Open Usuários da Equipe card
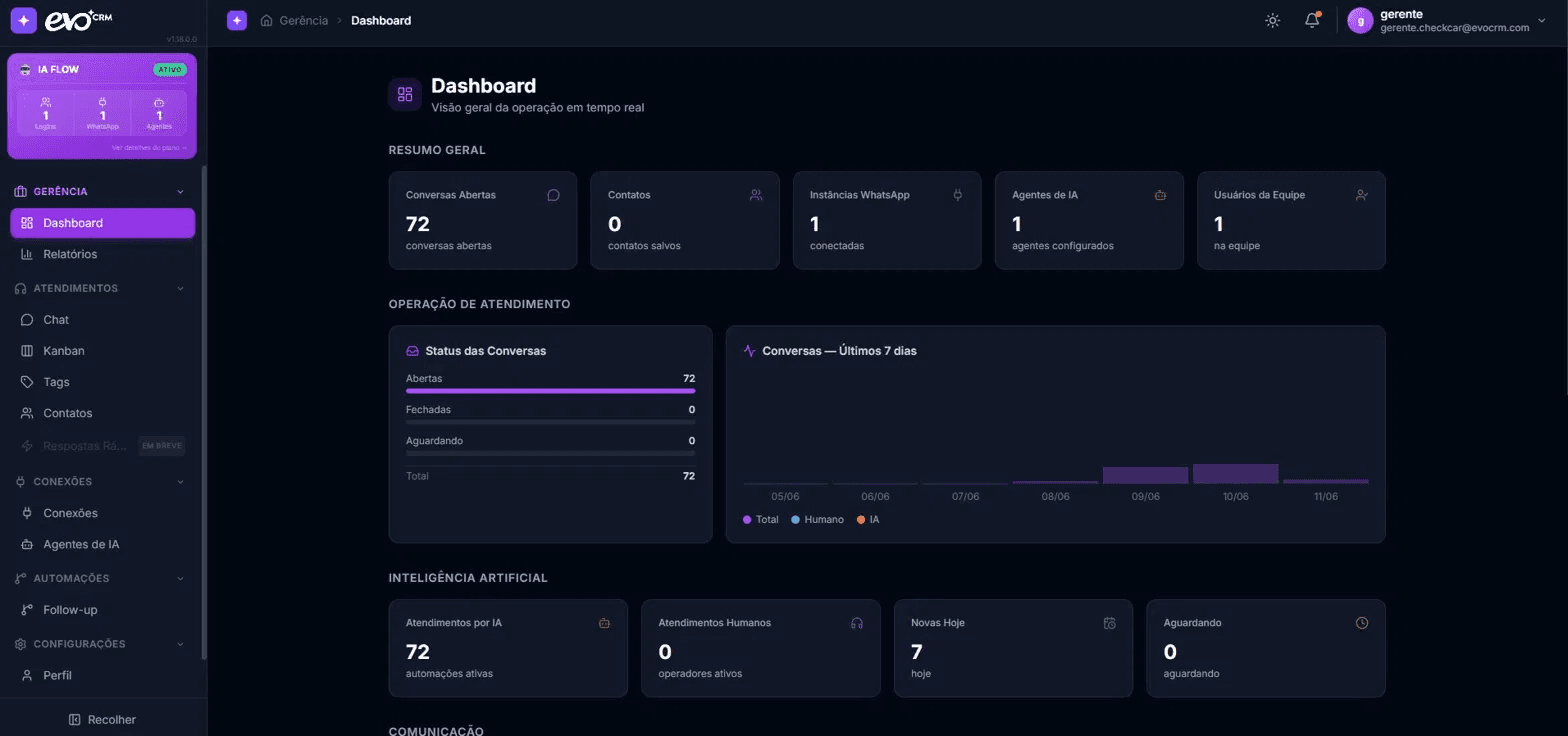Screen dimensions: 1568x736 (x=1291, y=220)
